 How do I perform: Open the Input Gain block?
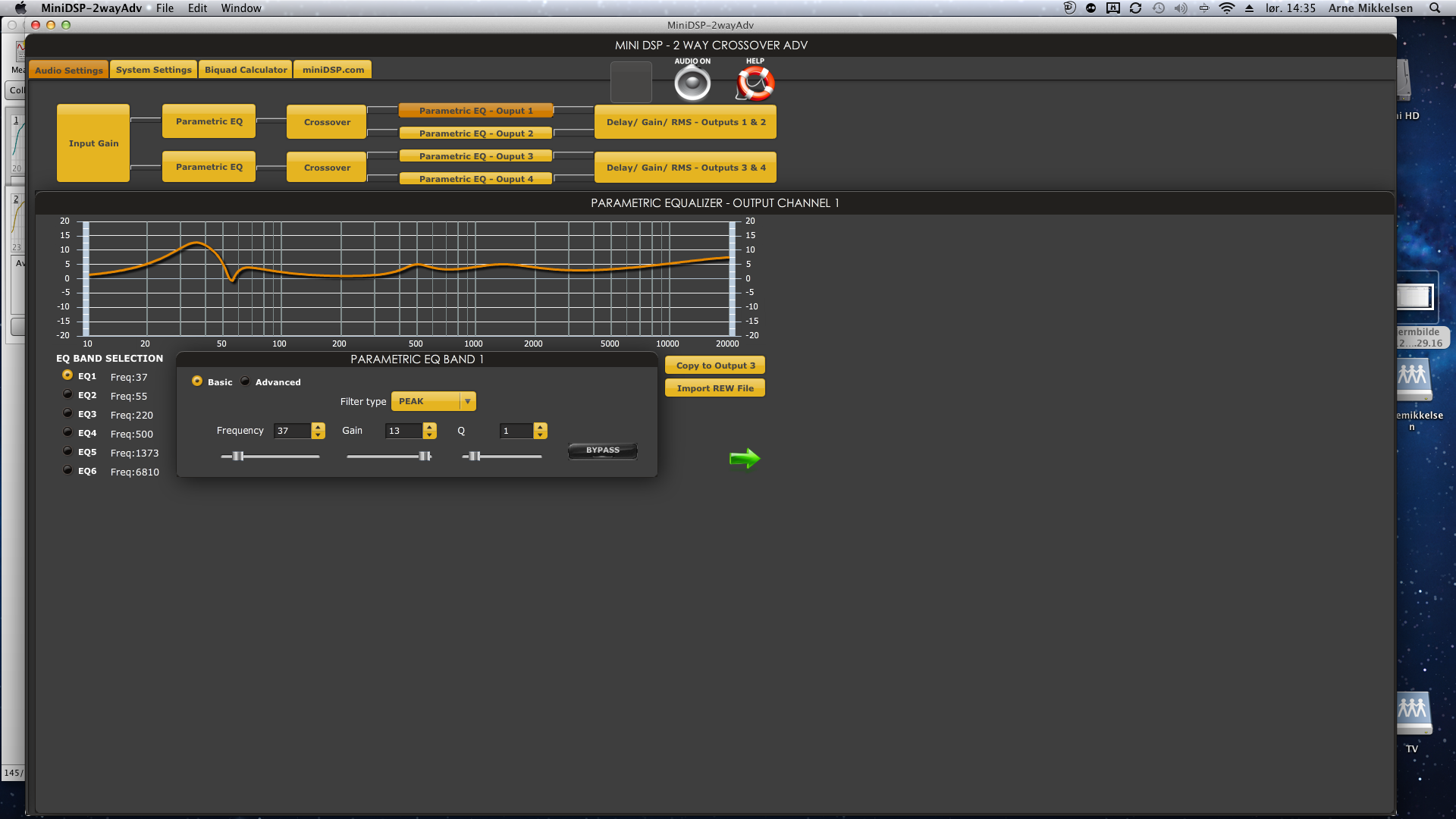click(93, 143)
